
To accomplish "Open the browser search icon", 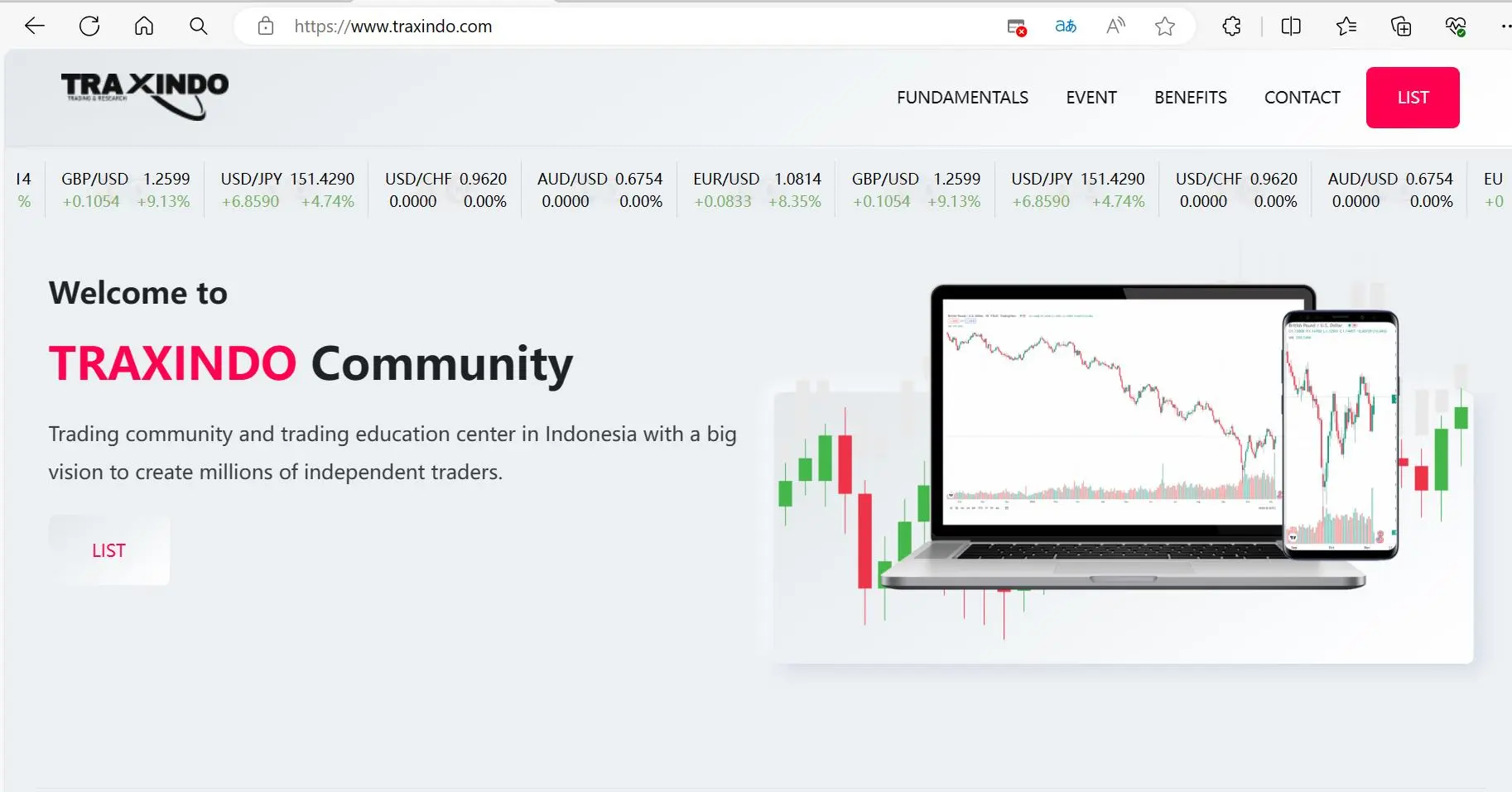I will 199,26.
